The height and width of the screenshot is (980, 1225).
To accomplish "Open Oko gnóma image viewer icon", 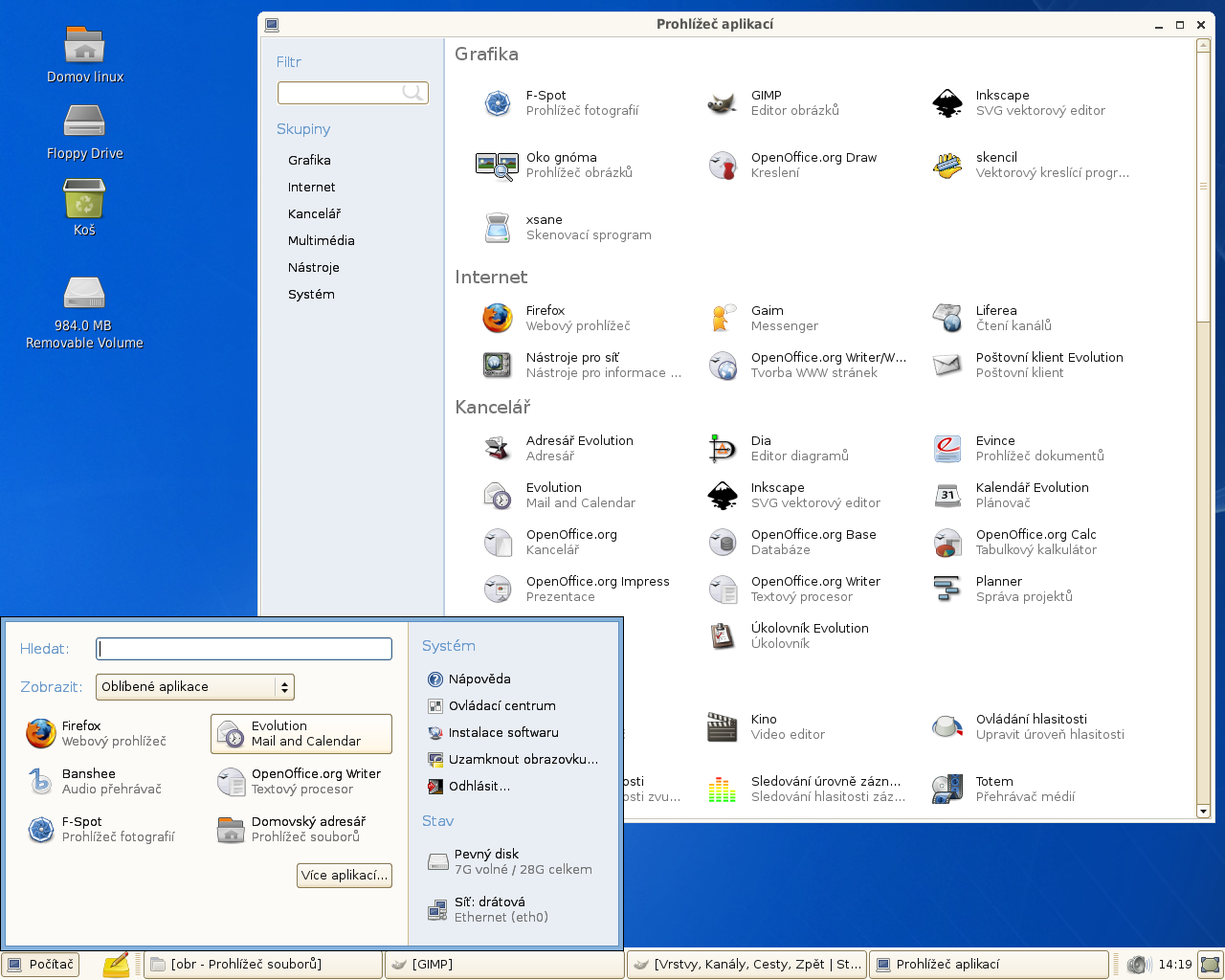I will (x=497, y=166).
